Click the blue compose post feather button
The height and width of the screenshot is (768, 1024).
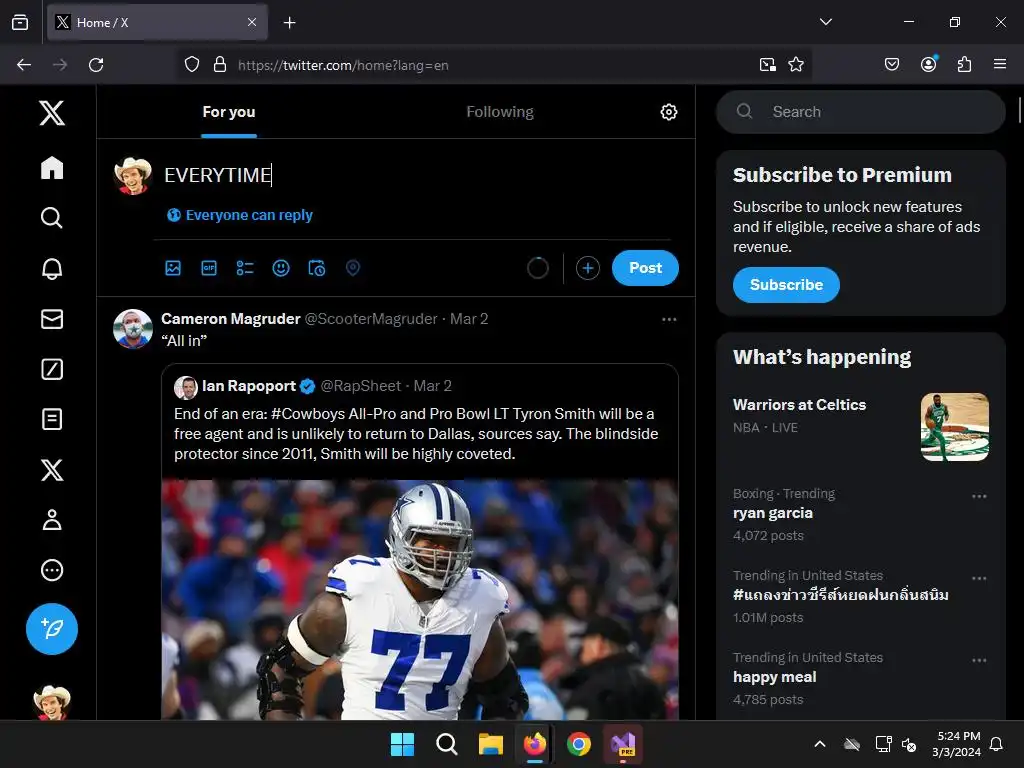(x=52, y=629)
